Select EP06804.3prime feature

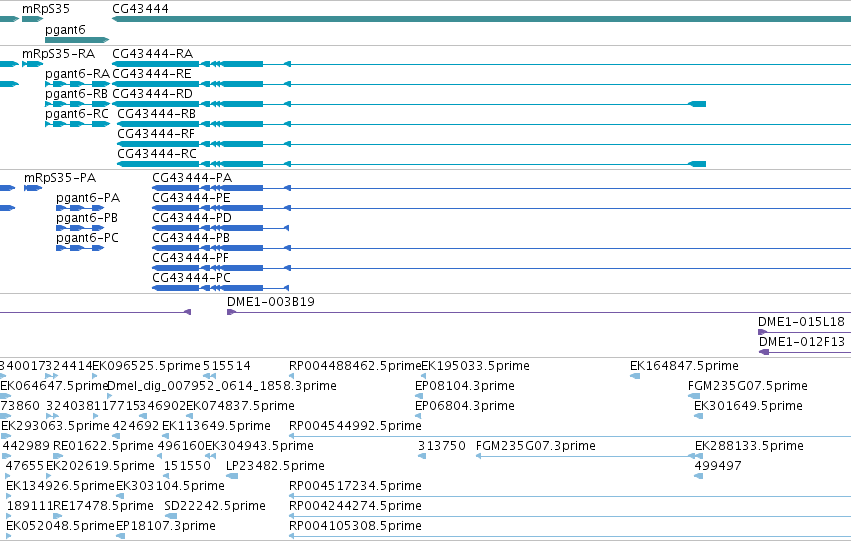465,406
